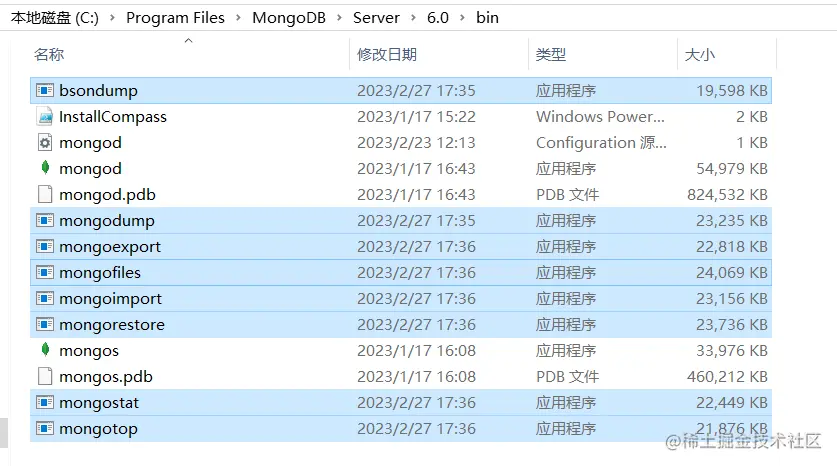Select the mongotop application icon
The height and width of the screenshot is (466, 837).
[x=44, y=429]
